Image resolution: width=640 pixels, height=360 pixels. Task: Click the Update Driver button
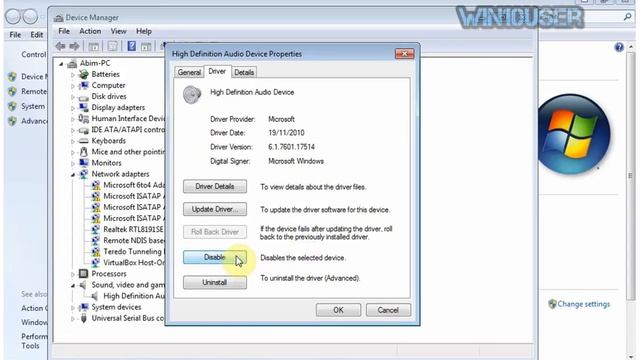[215, 209]
